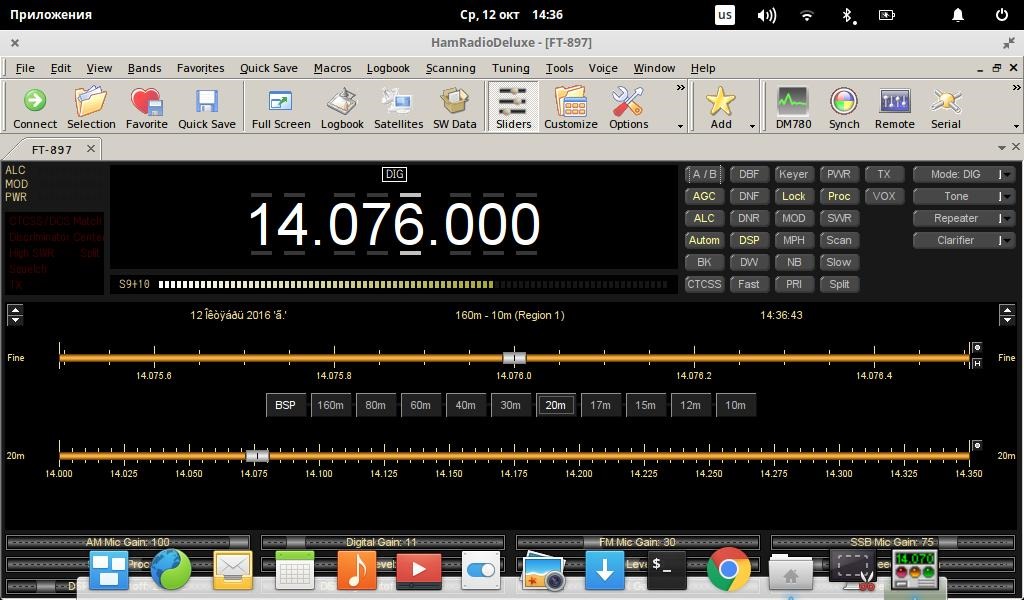Viewport: 1024px width, 600px height.
Task: Open the Customize toolbar icon
Action: pyautogui.click(x=571, y=107)
